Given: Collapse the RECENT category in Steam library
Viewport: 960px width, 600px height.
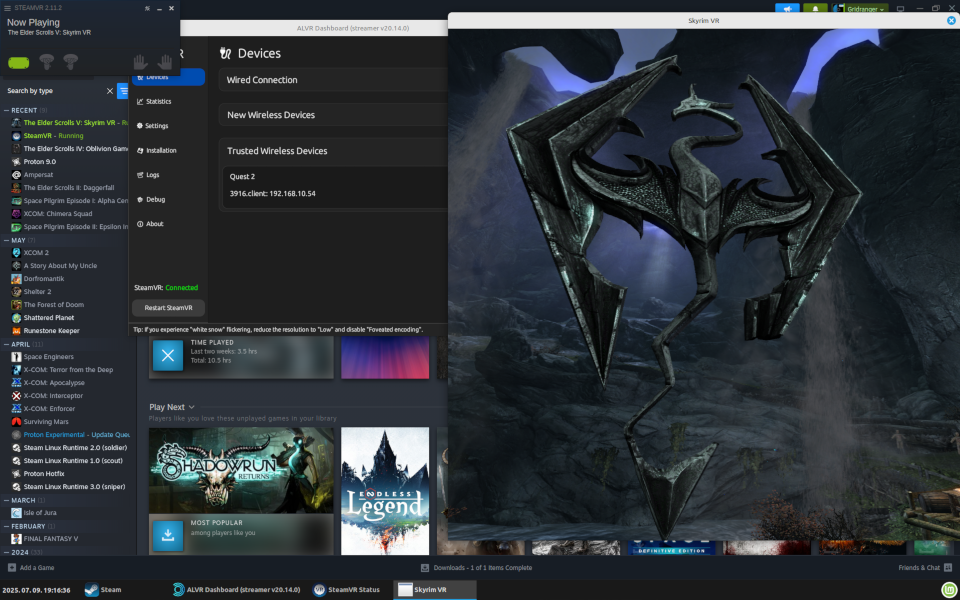Looking at the screenshot, I should tap(7, 110).
